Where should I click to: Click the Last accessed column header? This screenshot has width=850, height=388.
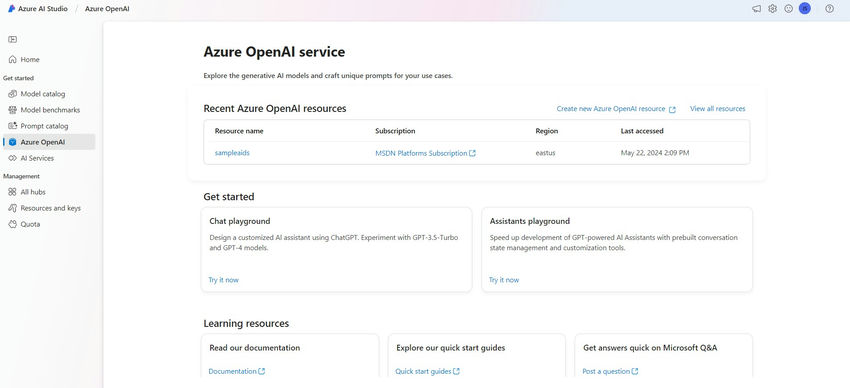[642, 131]
